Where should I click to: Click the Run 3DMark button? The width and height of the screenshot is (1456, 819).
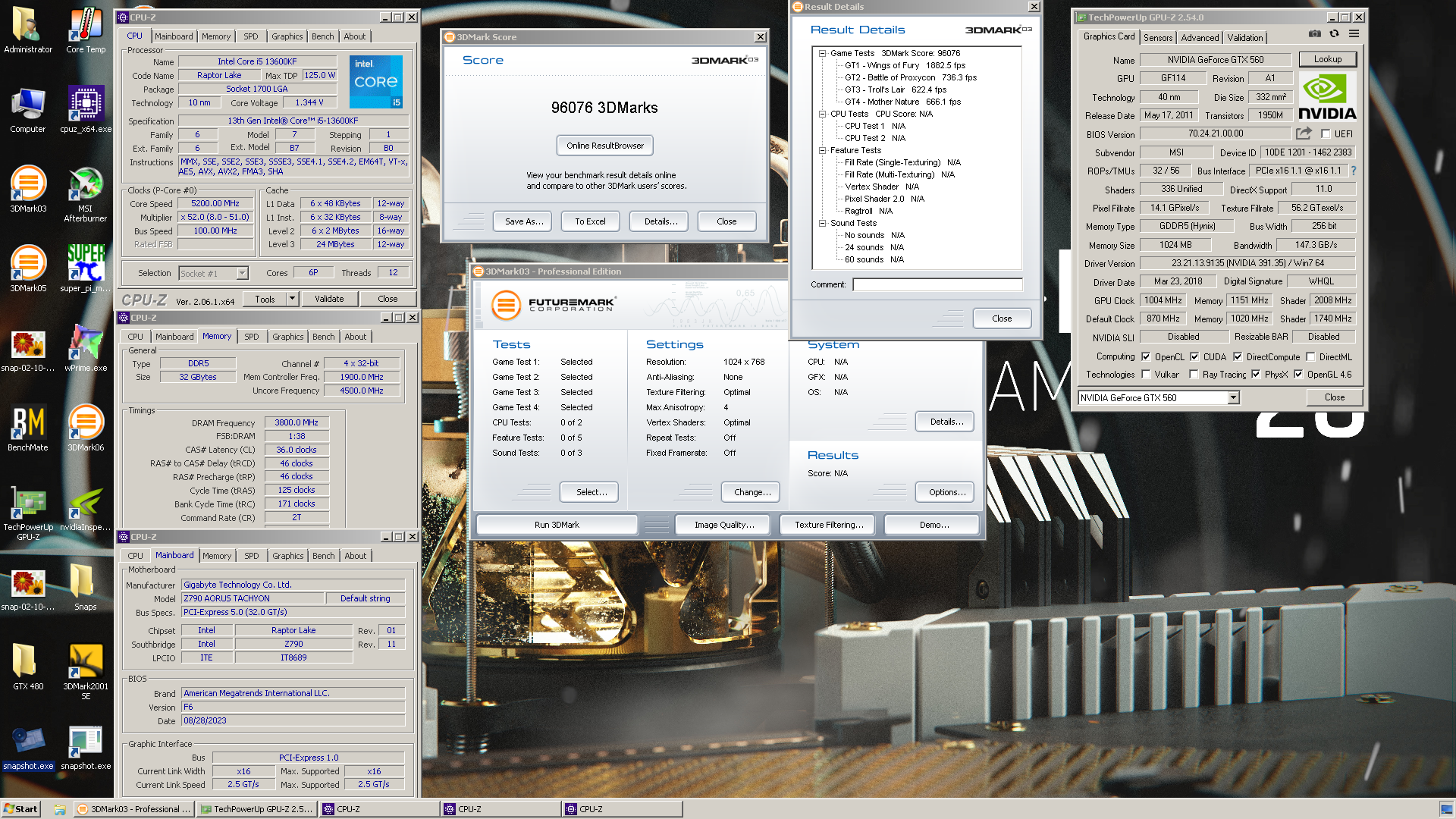(x=557, y=525)
